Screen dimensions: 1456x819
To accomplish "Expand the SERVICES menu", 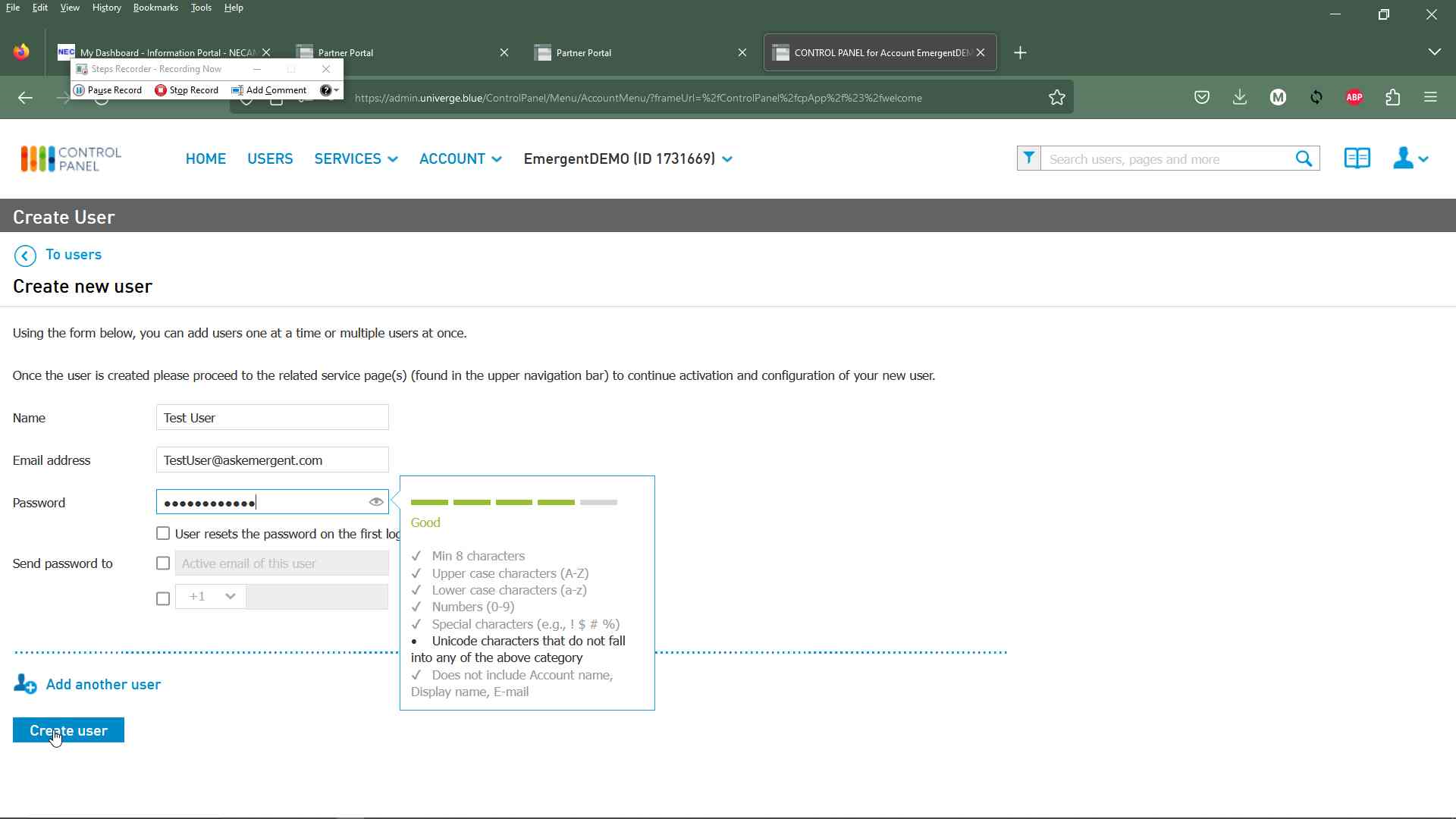I will pos(356,158).
